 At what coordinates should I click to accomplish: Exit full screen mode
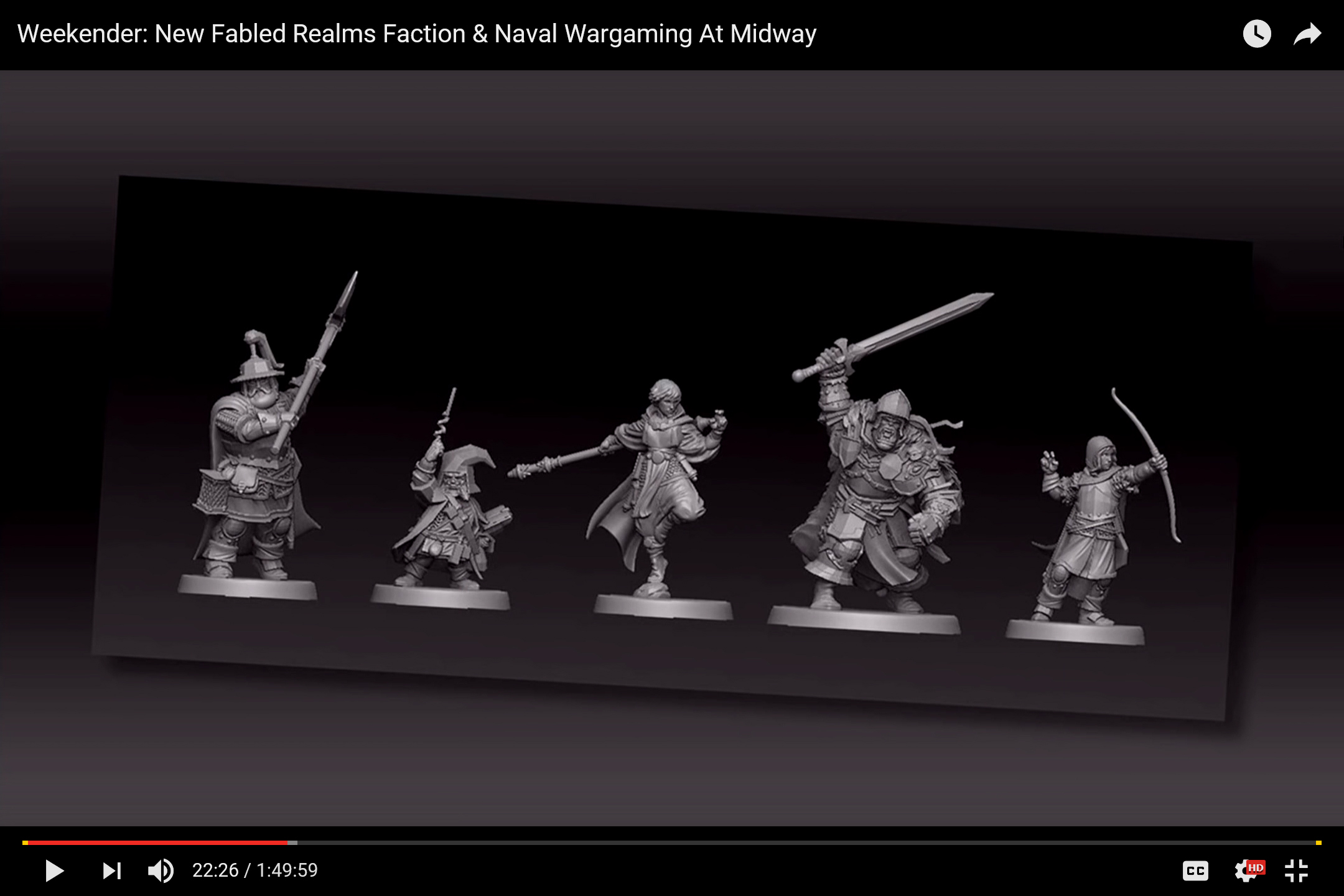[x=1297, y=870]
